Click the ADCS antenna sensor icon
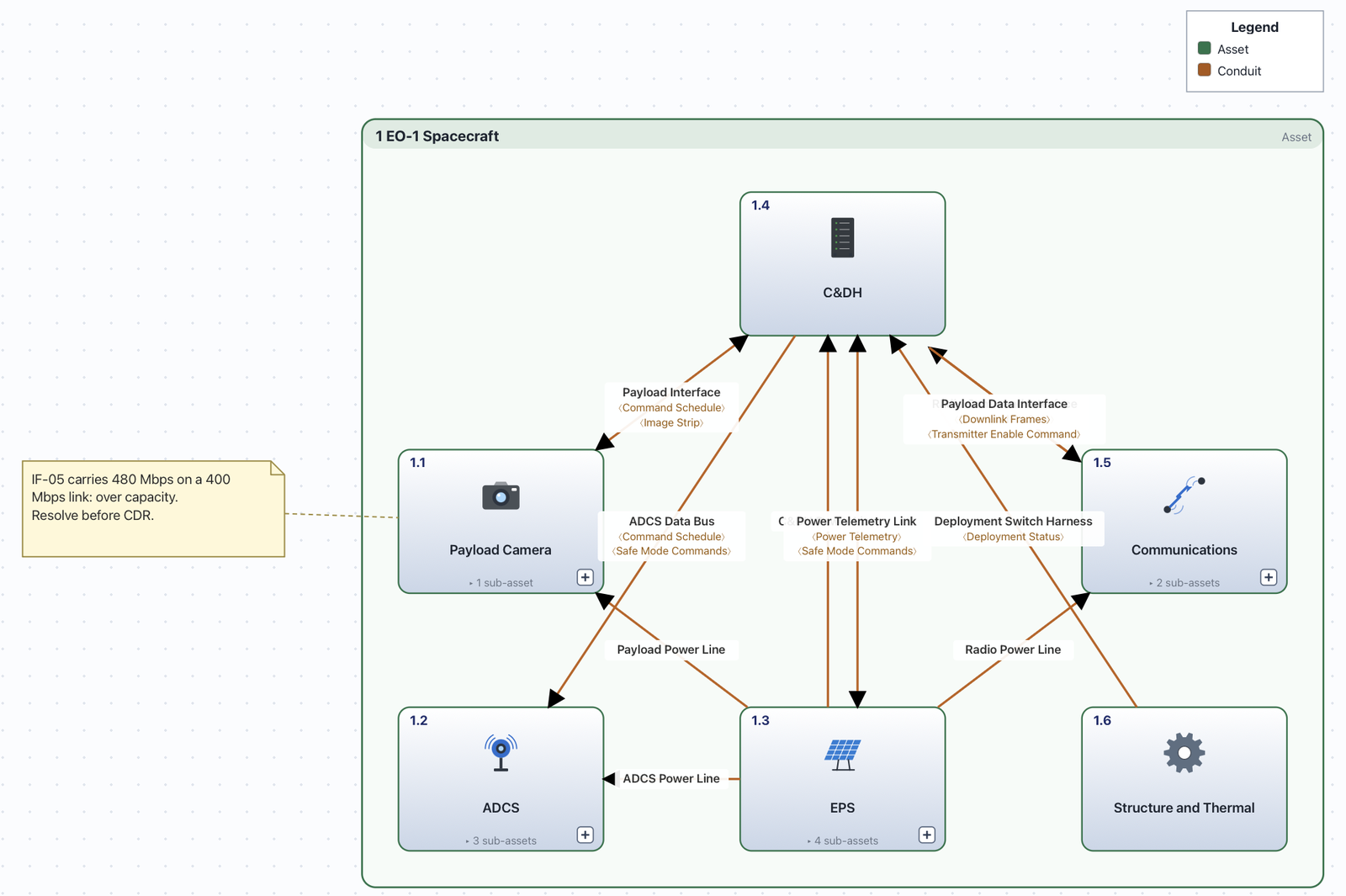Image resolution: width=1346 pixels, height=896 pixels. (x=501, y=753)
